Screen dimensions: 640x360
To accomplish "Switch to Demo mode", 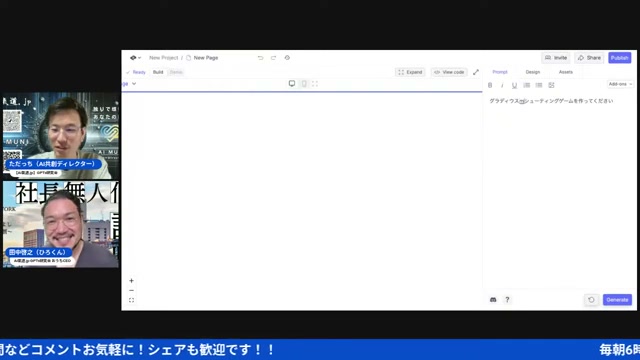I will click(176, 72).
